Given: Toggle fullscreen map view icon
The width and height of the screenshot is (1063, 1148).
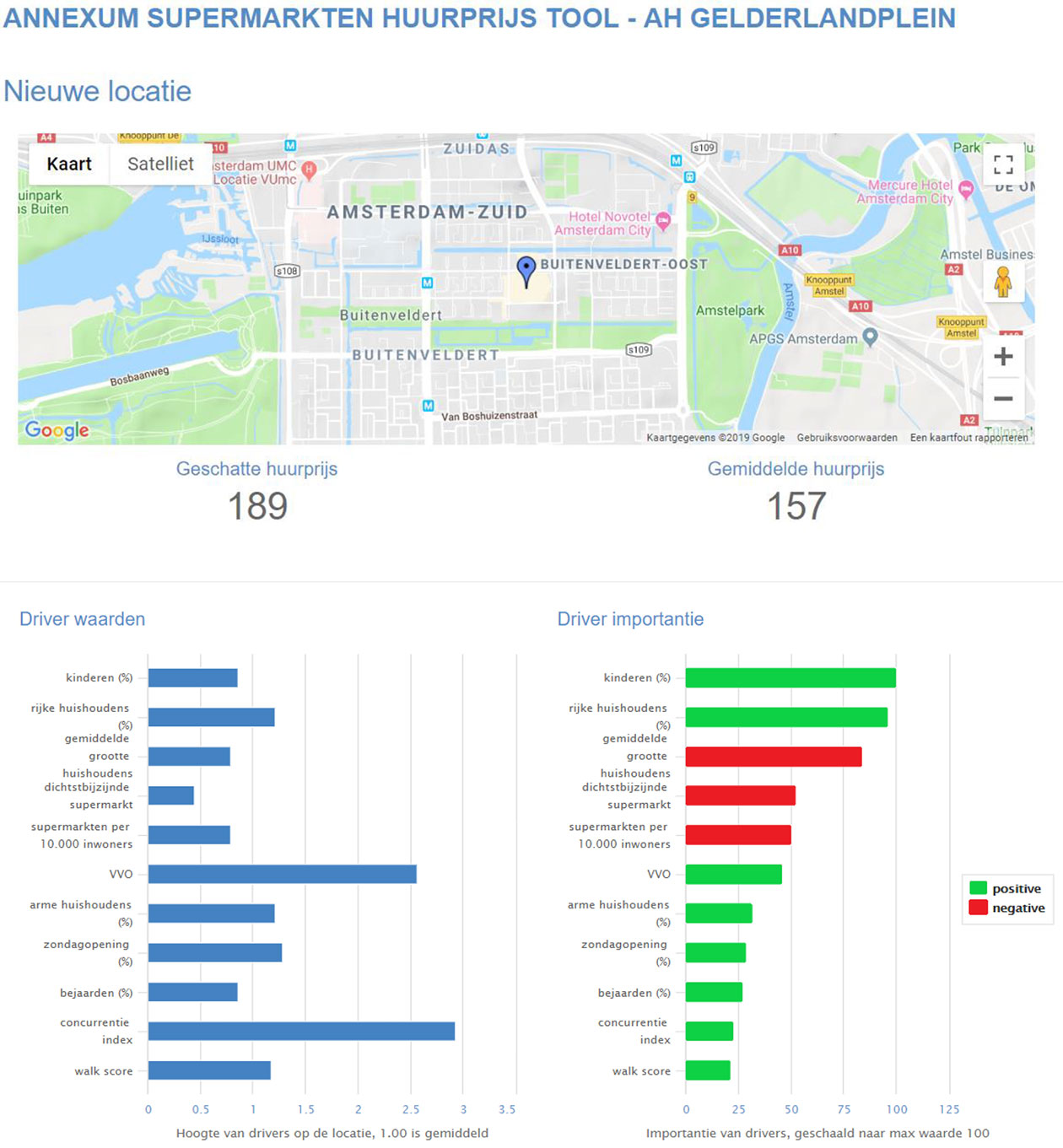Looking at the screenshot, I should [1003, 164].
